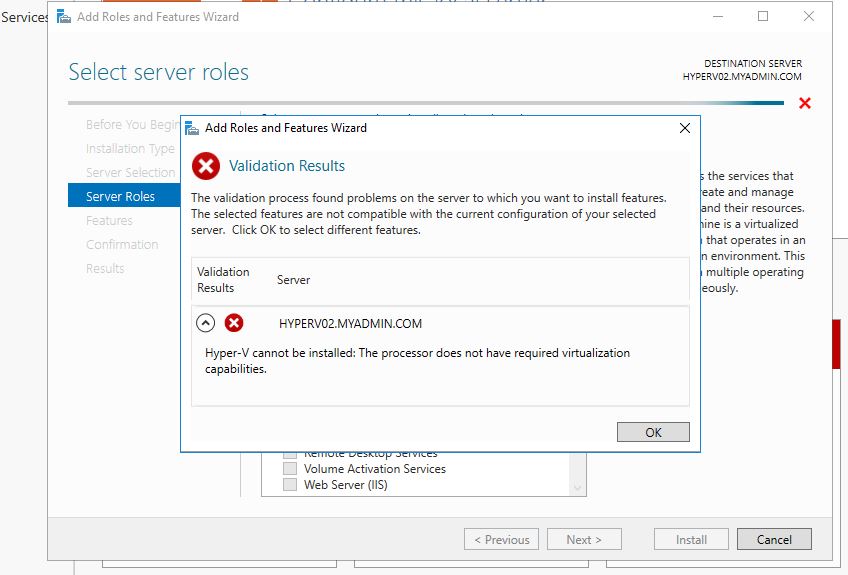This screenshot has height=575, width=848.
Task: Click the Hyper-V cannot be installed message
Action: tap(418, 361)
